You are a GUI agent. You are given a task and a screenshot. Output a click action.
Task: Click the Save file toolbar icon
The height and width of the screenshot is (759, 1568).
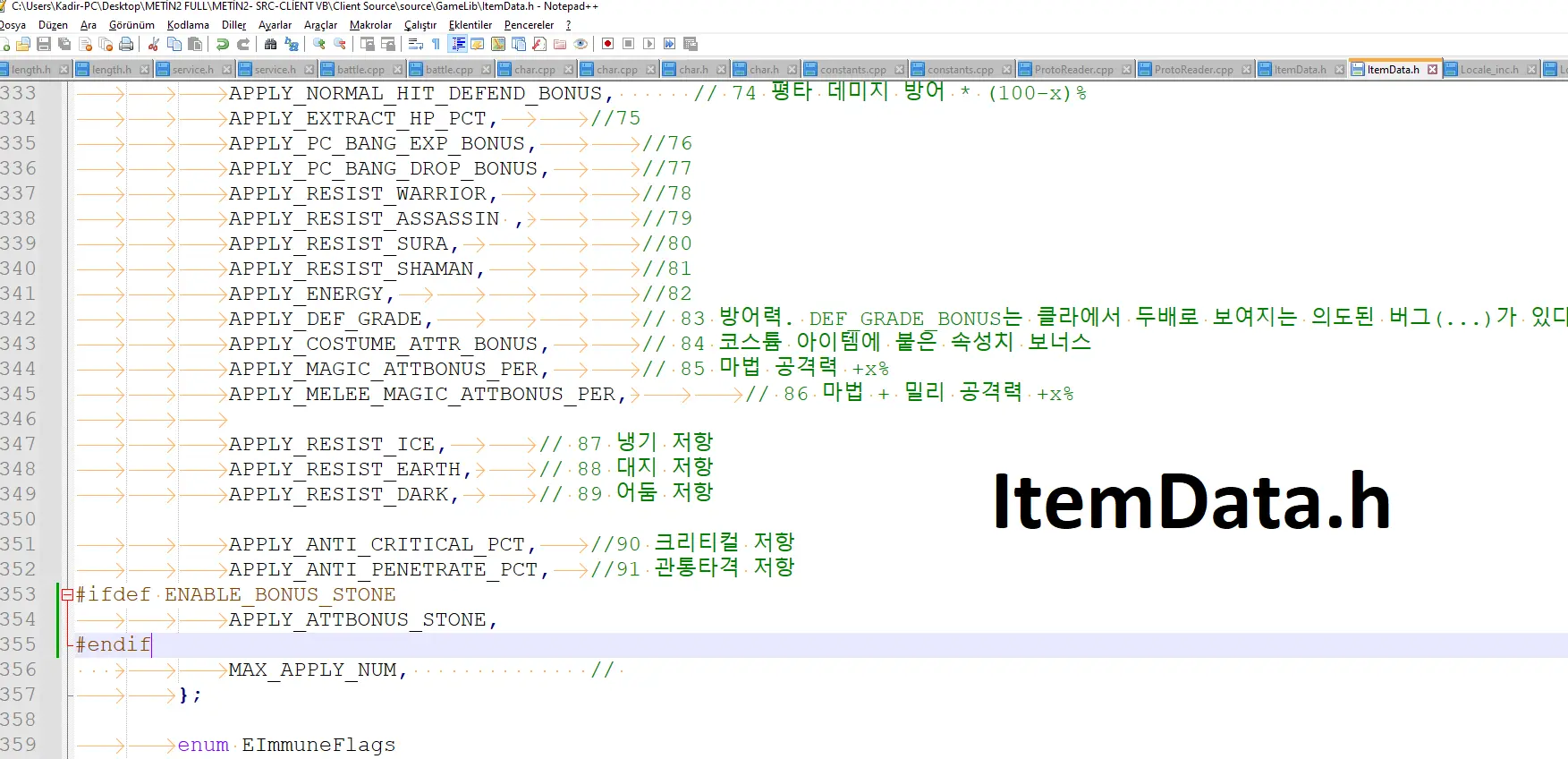click(44, 44)
